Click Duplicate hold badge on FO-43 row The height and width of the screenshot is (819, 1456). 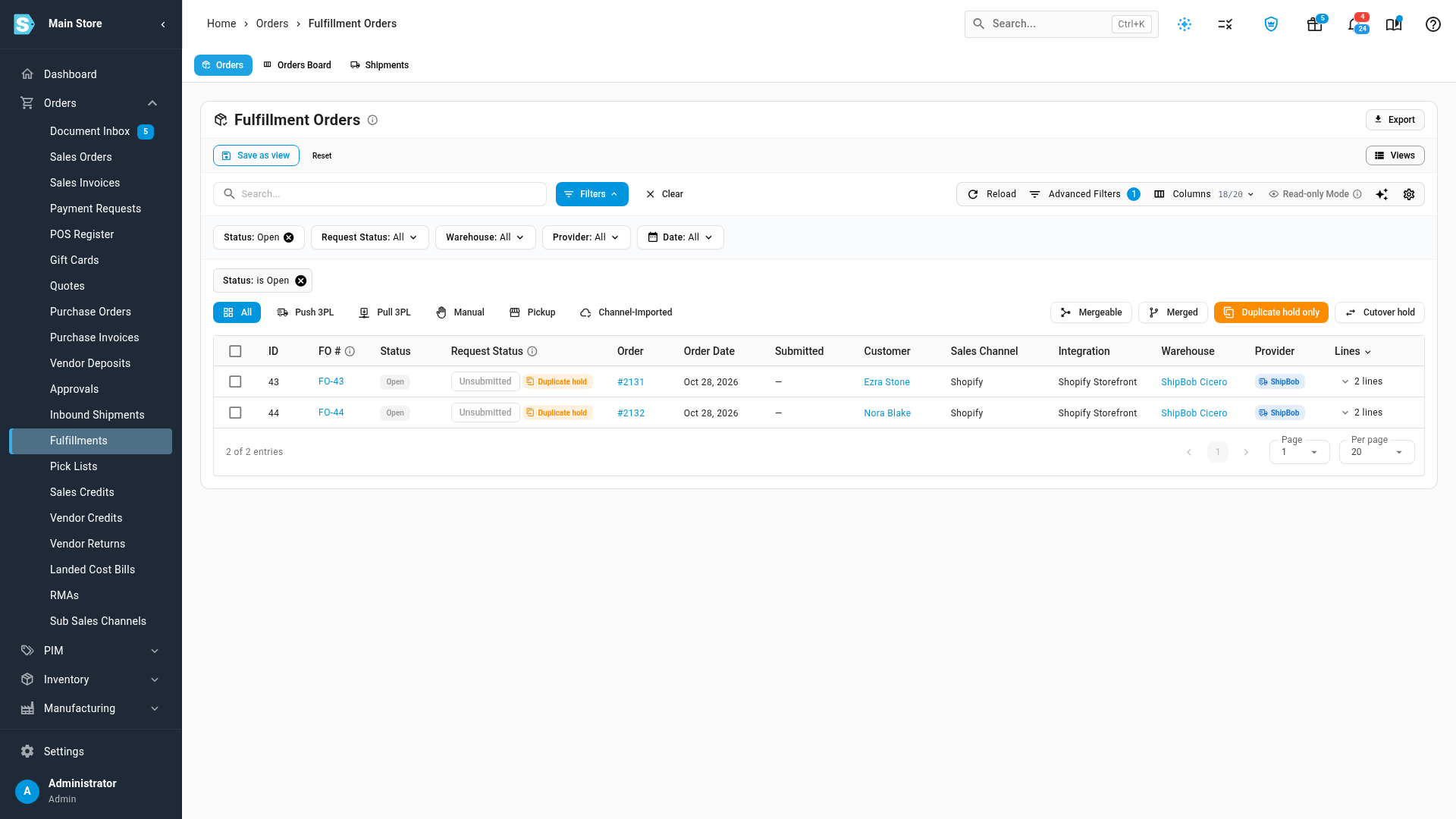tap(557, 381)
